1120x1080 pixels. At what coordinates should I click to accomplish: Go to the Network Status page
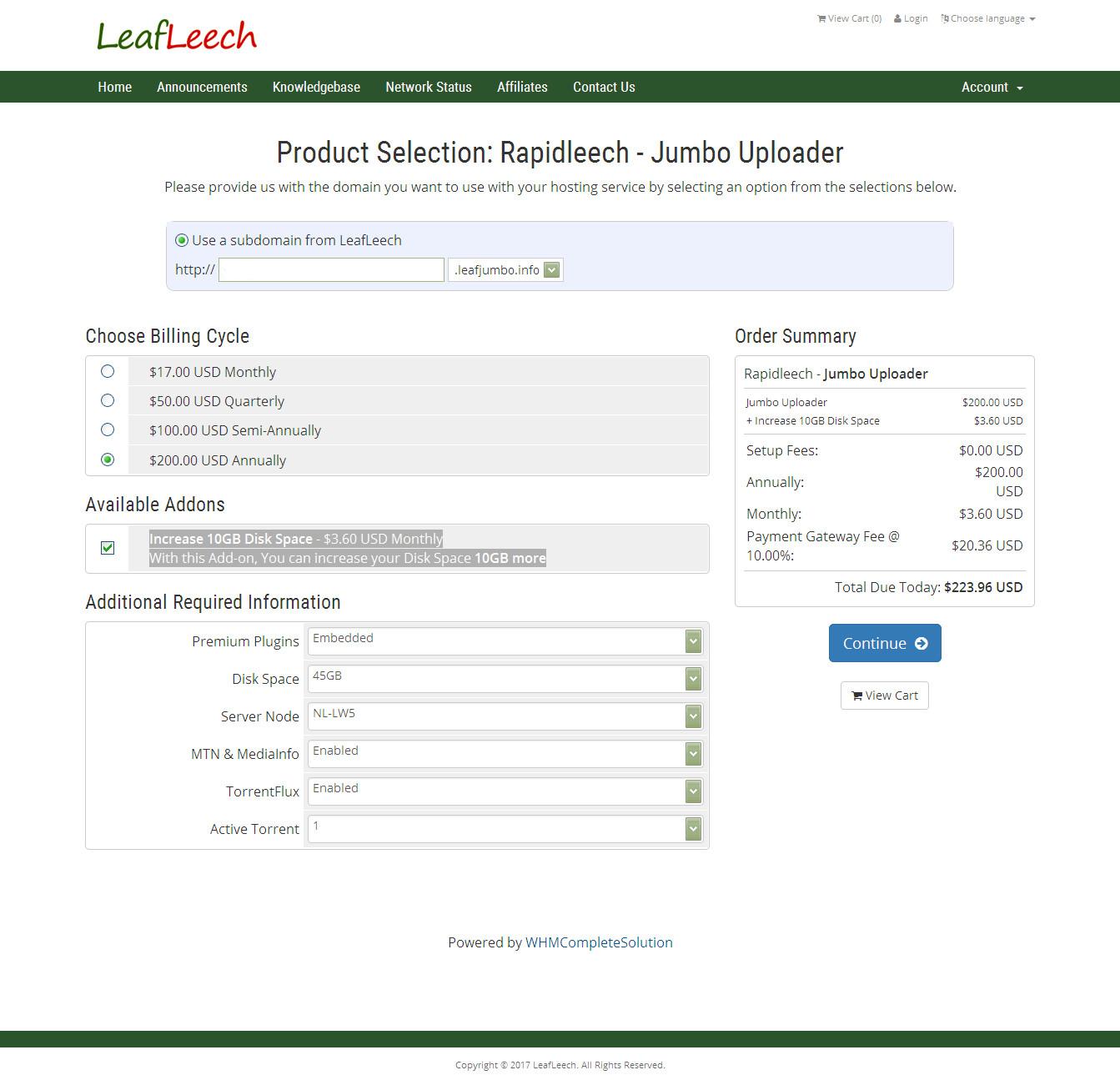[428, 87]
